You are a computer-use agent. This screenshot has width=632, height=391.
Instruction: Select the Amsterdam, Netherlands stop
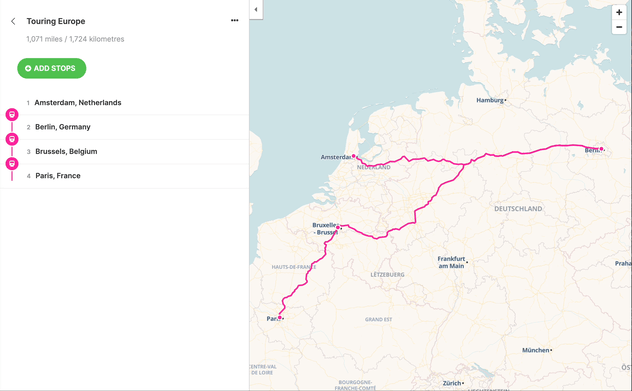(x=125, y=102)
